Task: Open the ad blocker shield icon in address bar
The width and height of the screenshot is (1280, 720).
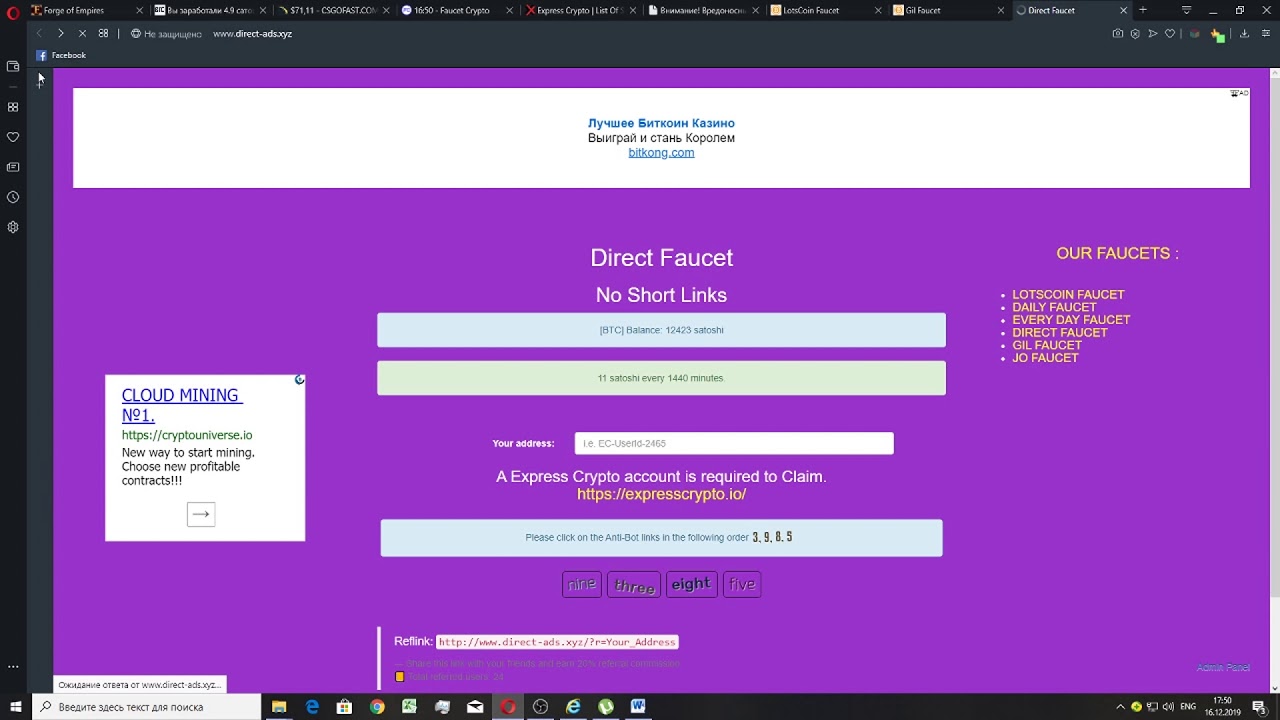Action: (x=1135, y=33)
